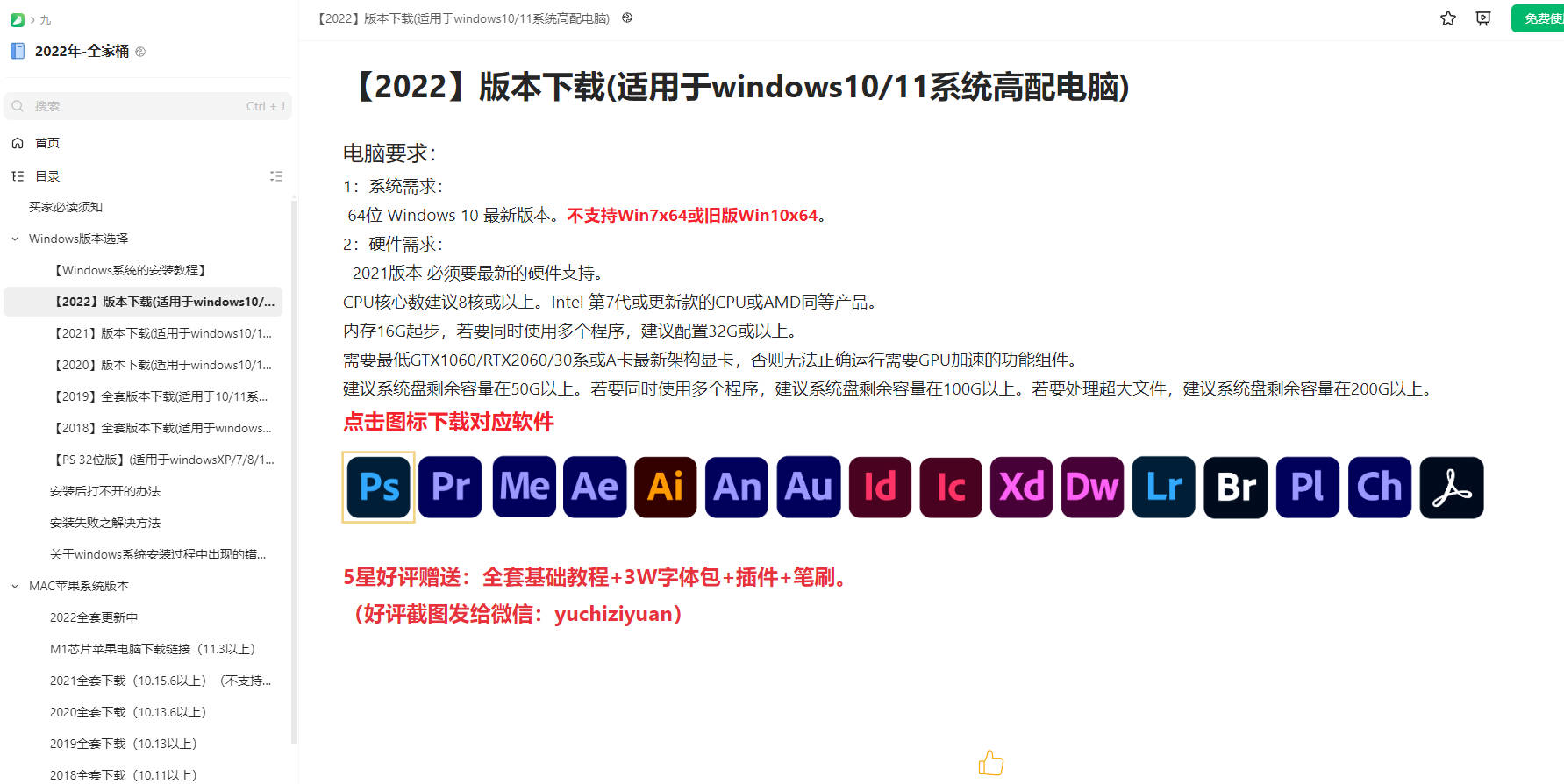The width and height of the screenshot is (1564, 784).
Task: Click the After Effects Ae icon
Action: tap(595, 488)
